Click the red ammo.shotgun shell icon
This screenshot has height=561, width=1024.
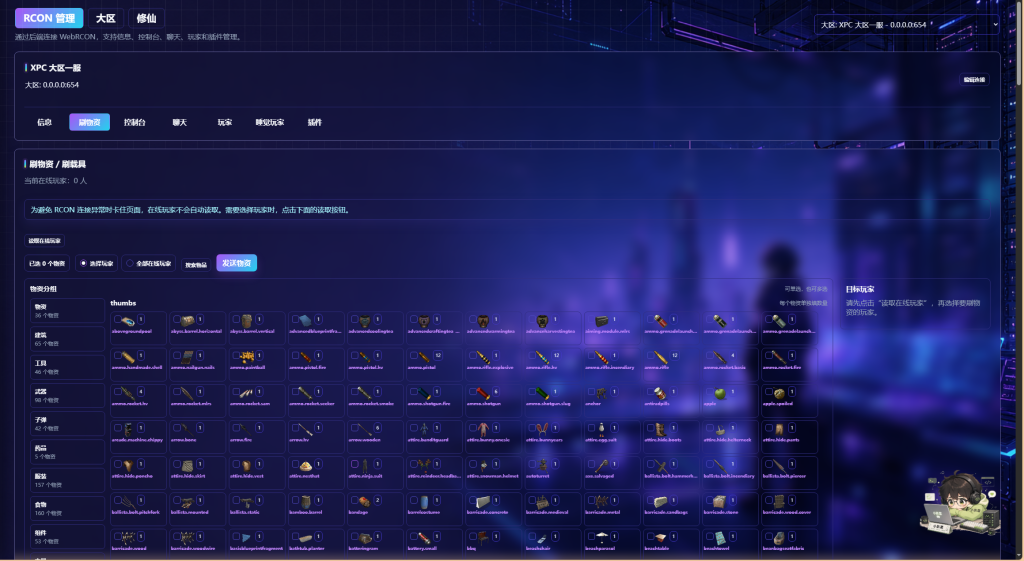click(x=483, y=393)
